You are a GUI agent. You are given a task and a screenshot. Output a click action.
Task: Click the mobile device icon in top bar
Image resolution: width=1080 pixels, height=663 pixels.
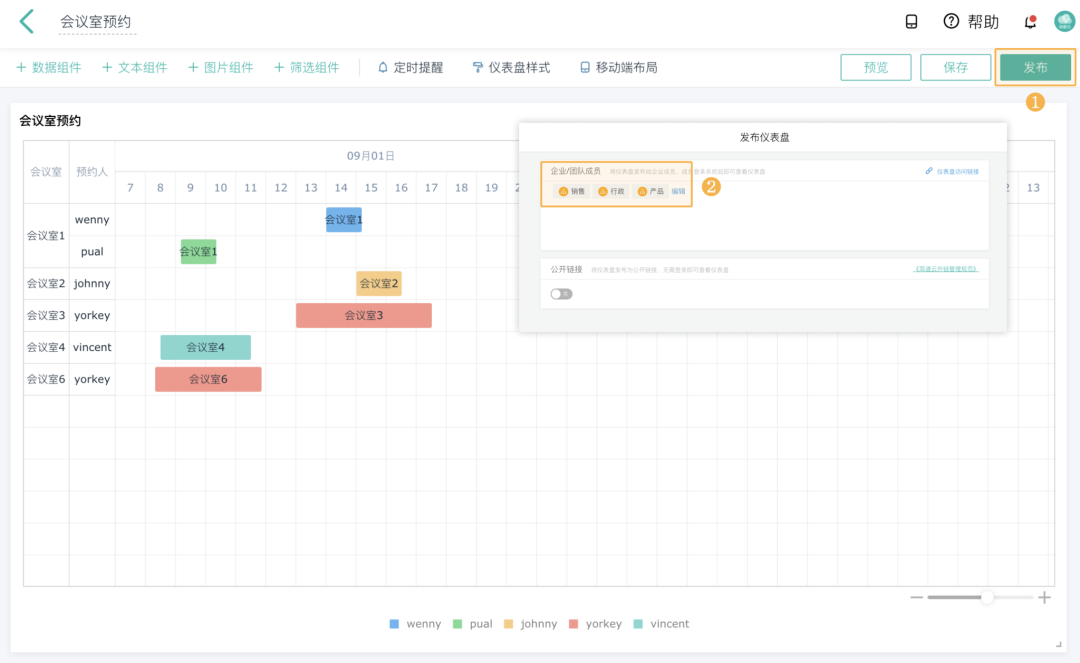(911, 21)
